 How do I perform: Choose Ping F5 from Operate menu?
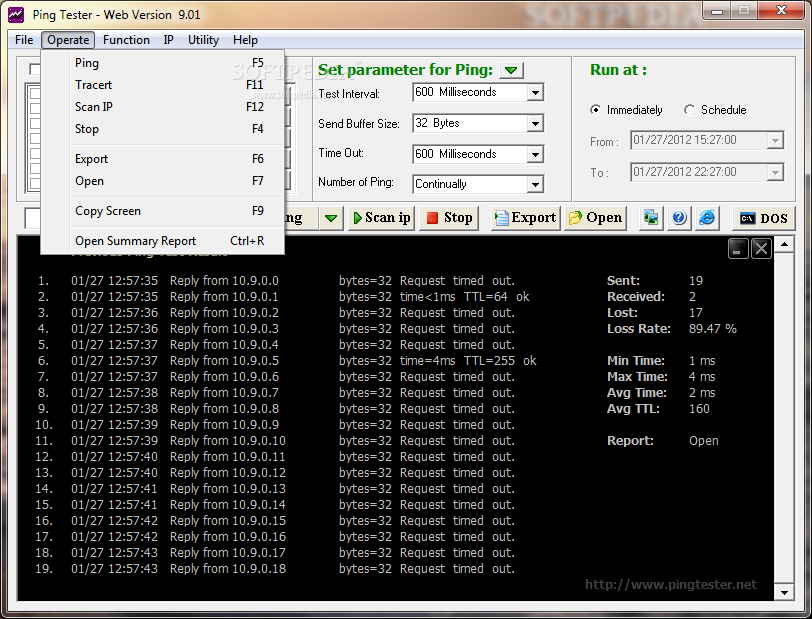pyautogui.click(x=163, y=63)
